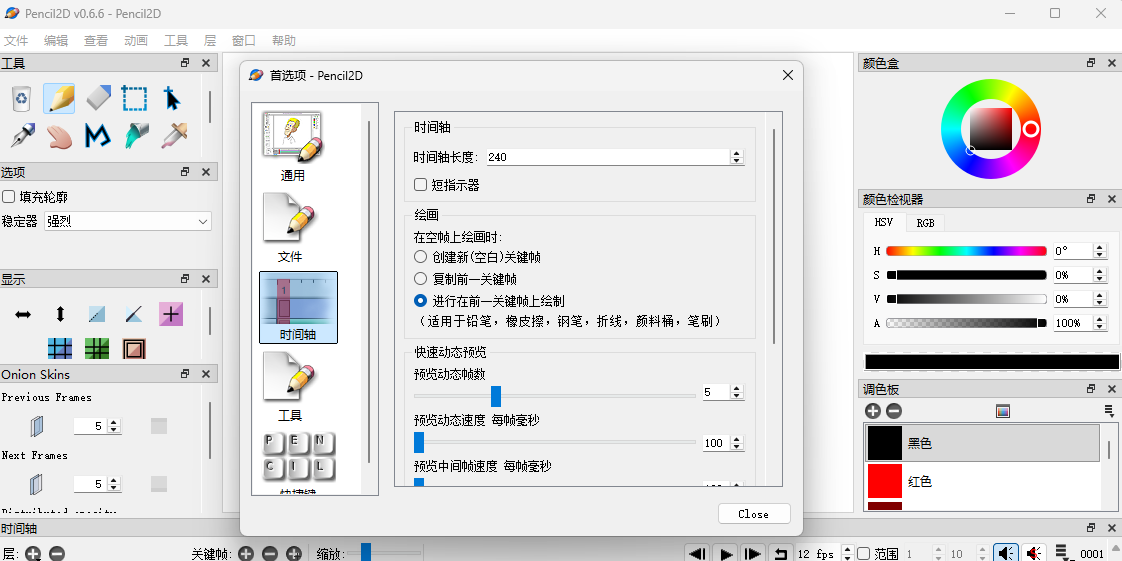Viewport: 1122px width, 561px height.
Task: Open the View menu
Action: [x=96, y=41]
